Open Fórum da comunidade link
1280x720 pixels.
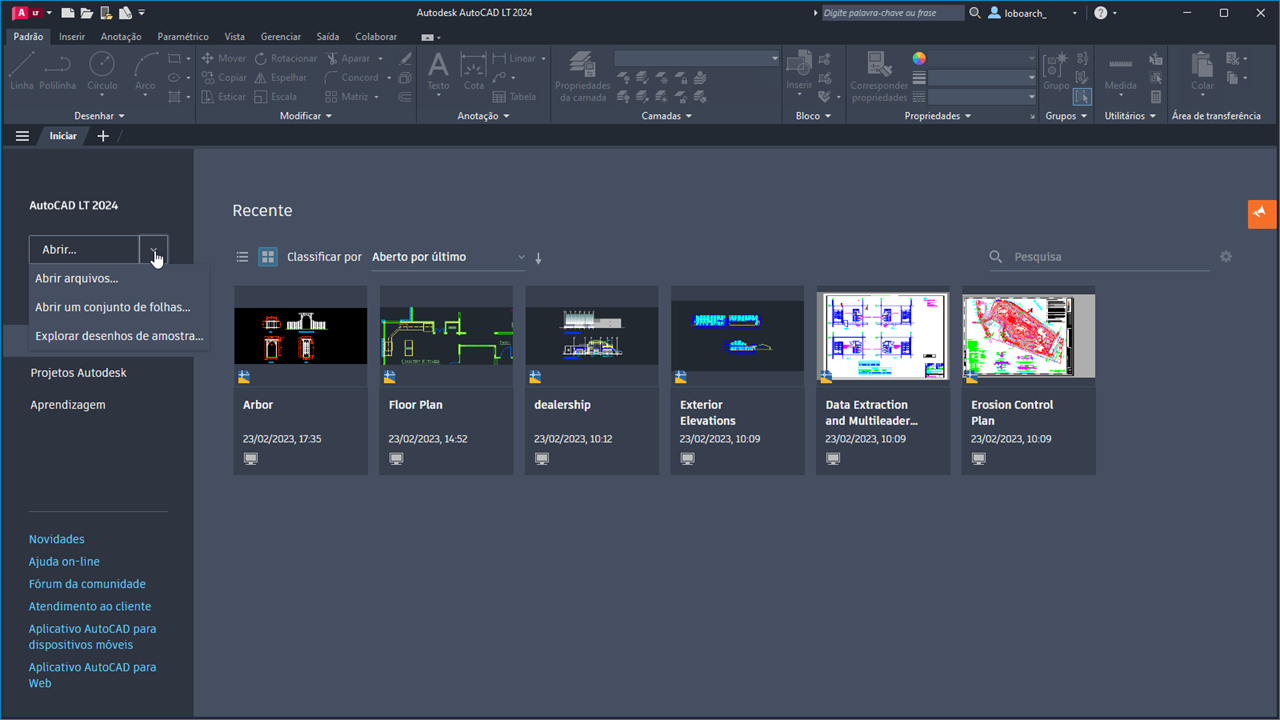(87, 584)
